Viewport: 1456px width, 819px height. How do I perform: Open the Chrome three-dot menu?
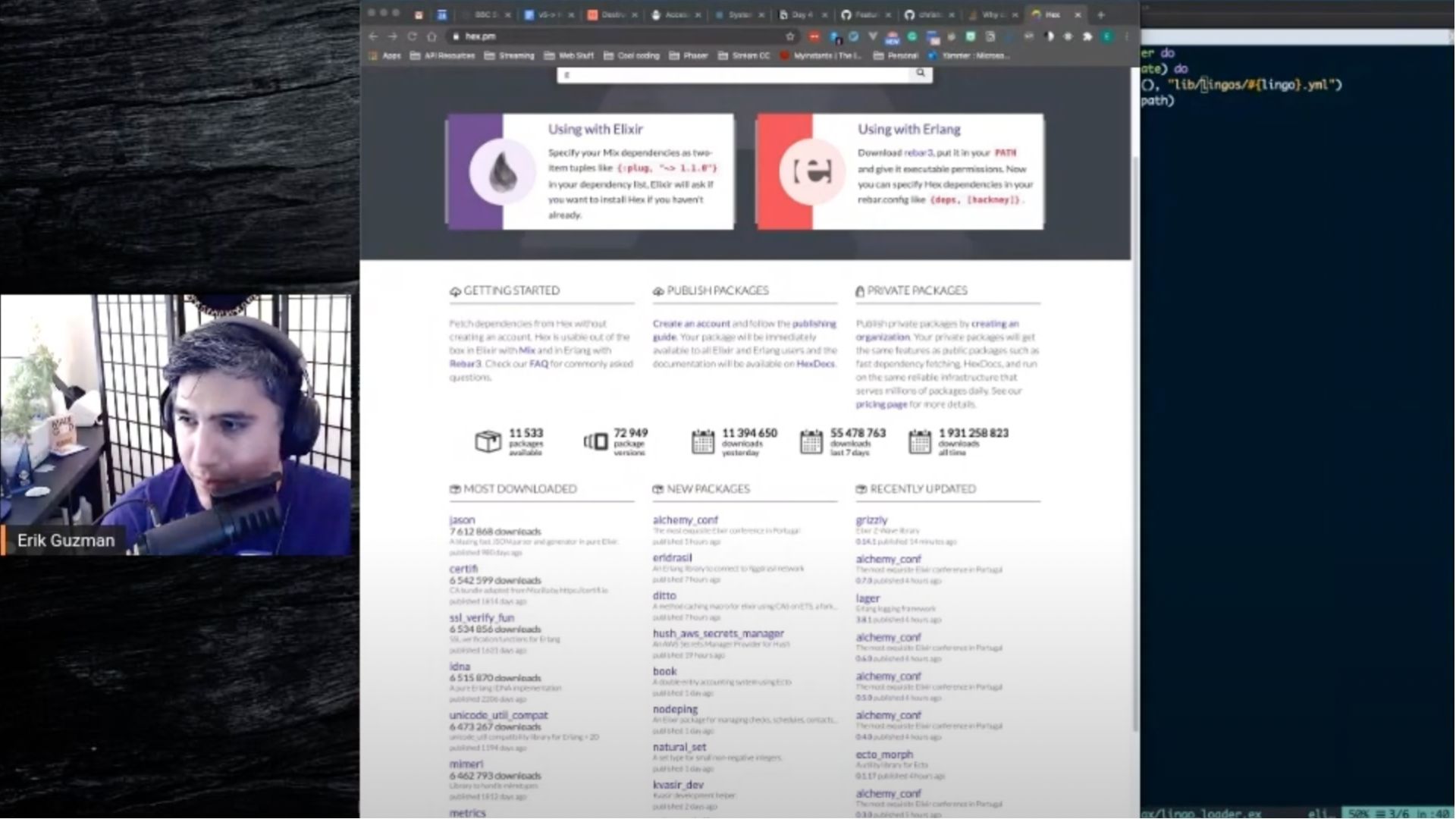tap(1126, 36)
